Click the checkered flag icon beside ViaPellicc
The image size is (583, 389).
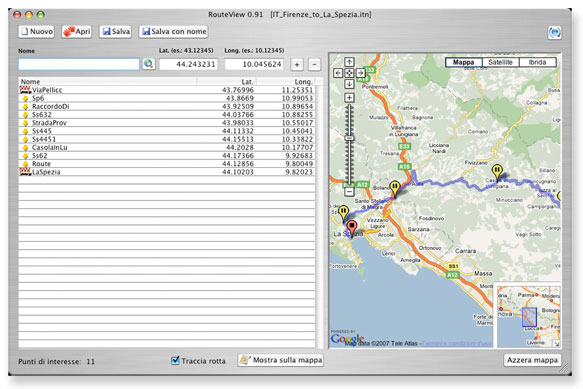coord(25,90)
